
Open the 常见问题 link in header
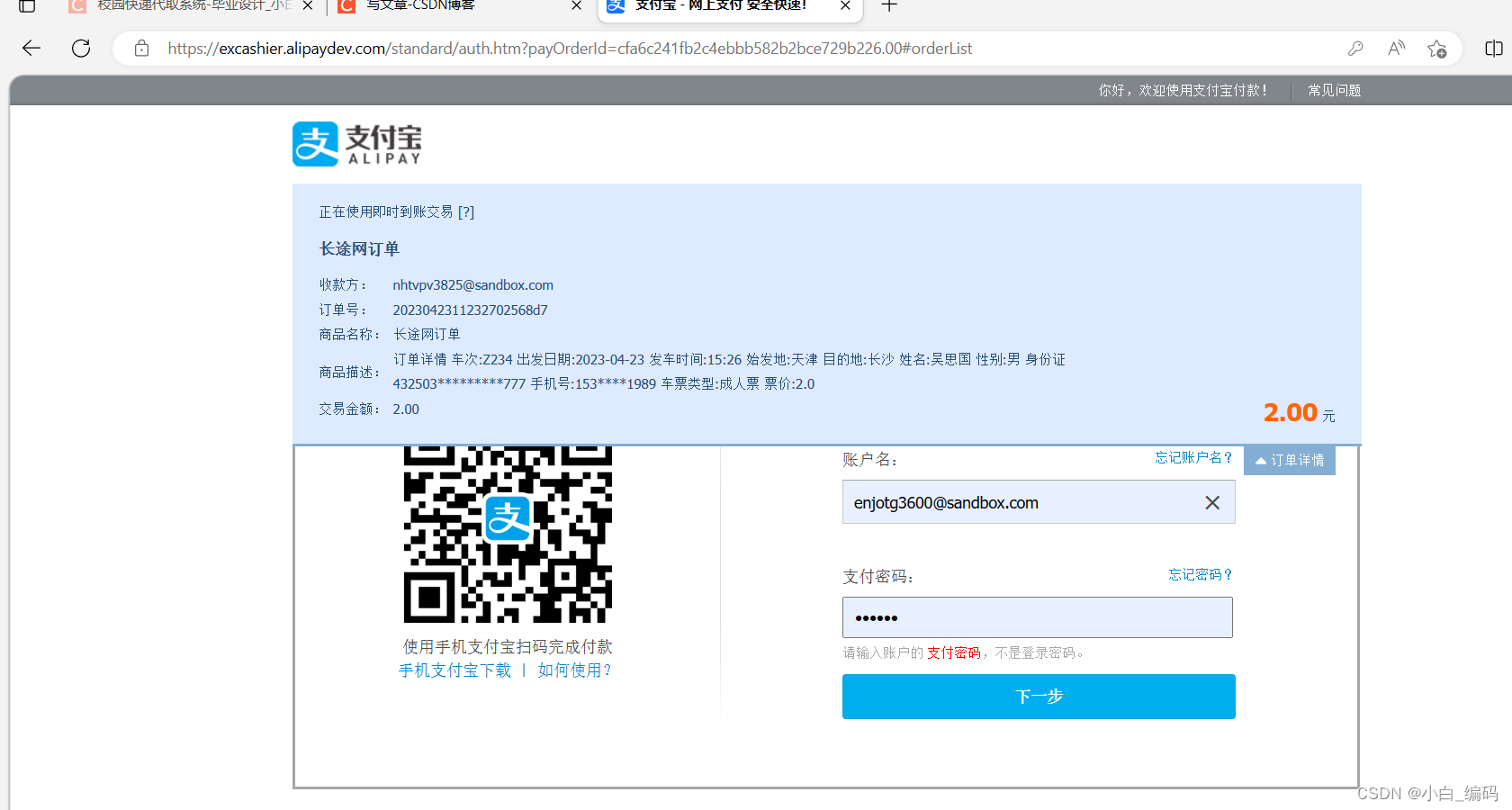point(1334,90)
